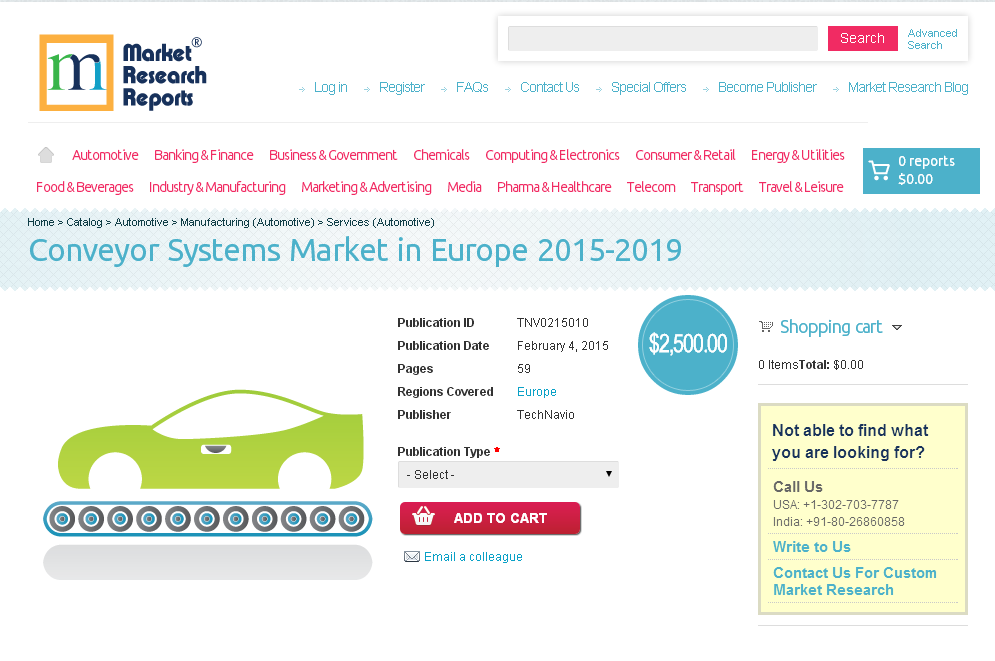
Task: Click the Market Research Reports logo
Action: click(x=122, y=72)
